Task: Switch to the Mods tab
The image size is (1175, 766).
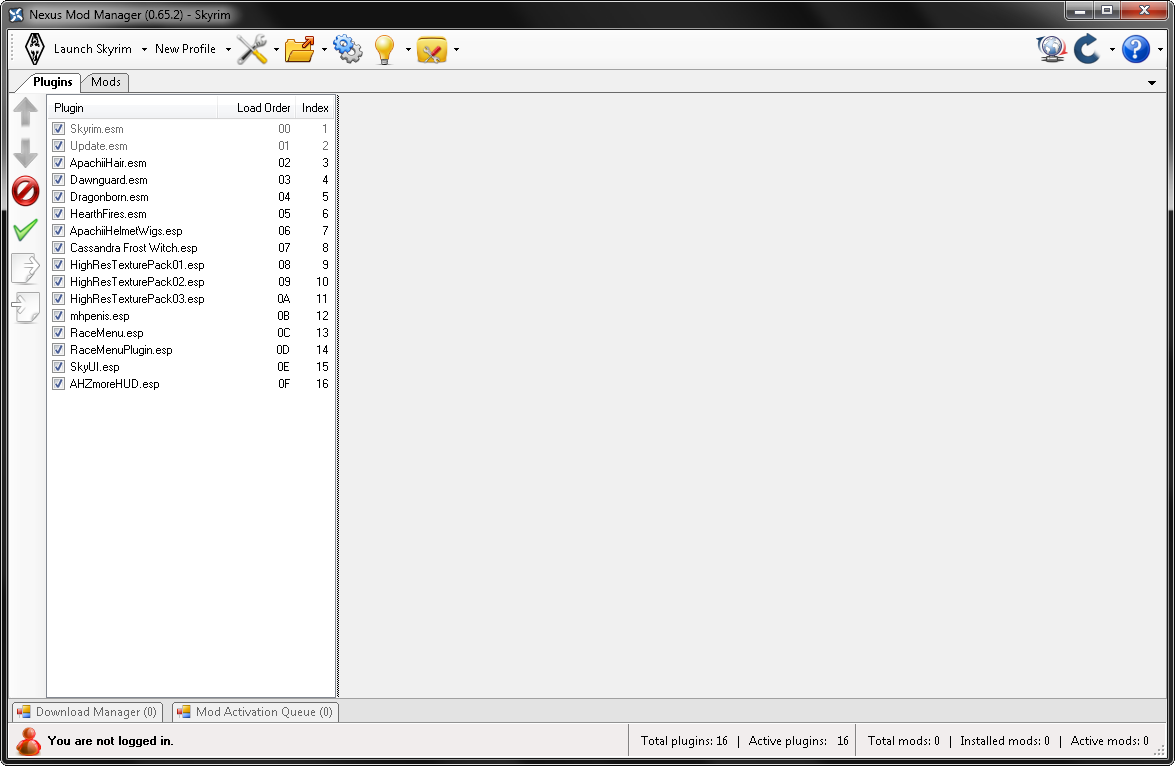Action: coord(106,82)
